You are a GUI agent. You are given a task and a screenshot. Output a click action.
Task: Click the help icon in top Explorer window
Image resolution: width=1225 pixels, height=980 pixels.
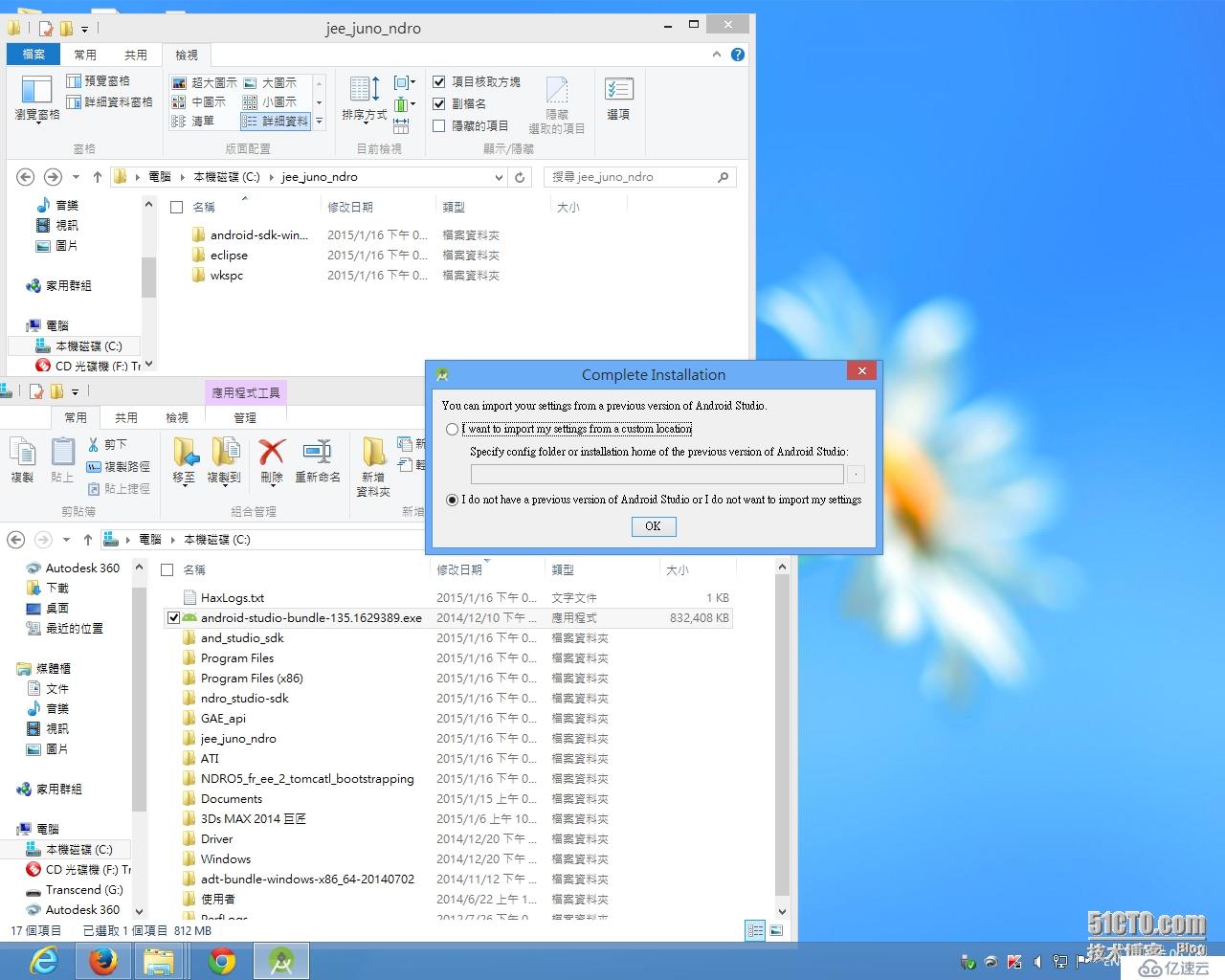tap(738, 55)
